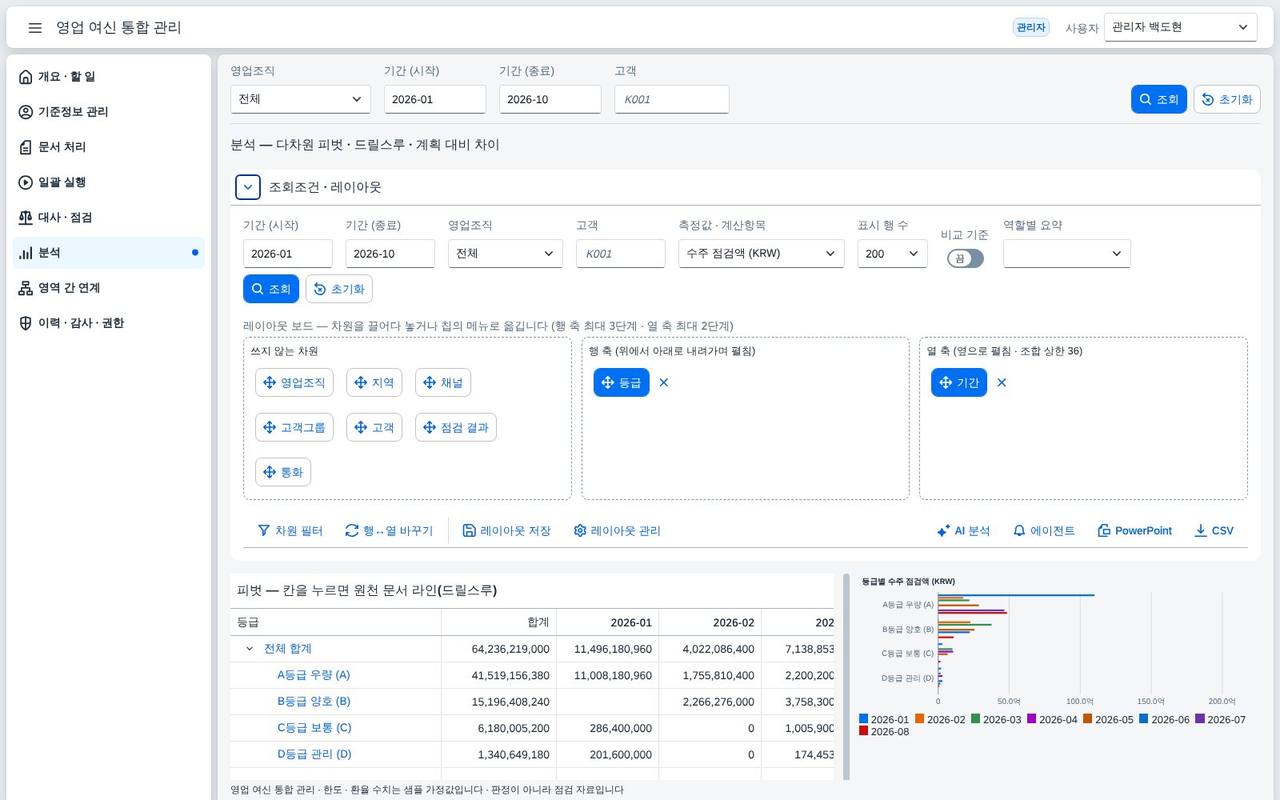Open the 역할별 요약 dropdown
The height and width of the screenshot is (800, 1280).
(x=1067, y=254)
